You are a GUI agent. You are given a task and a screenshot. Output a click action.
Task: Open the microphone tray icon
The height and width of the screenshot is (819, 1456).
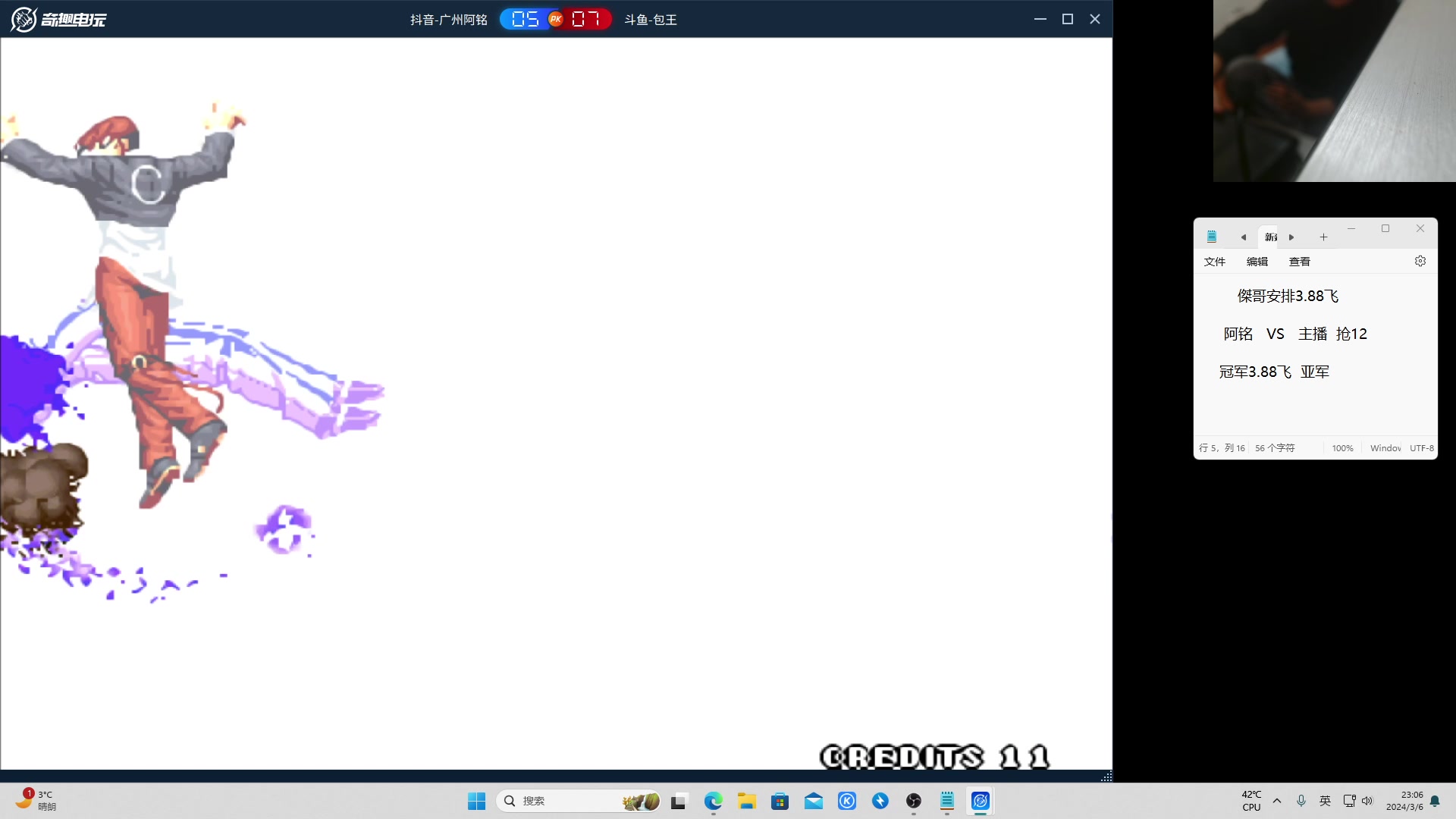pyautogui.click(x=1301, y=801)
